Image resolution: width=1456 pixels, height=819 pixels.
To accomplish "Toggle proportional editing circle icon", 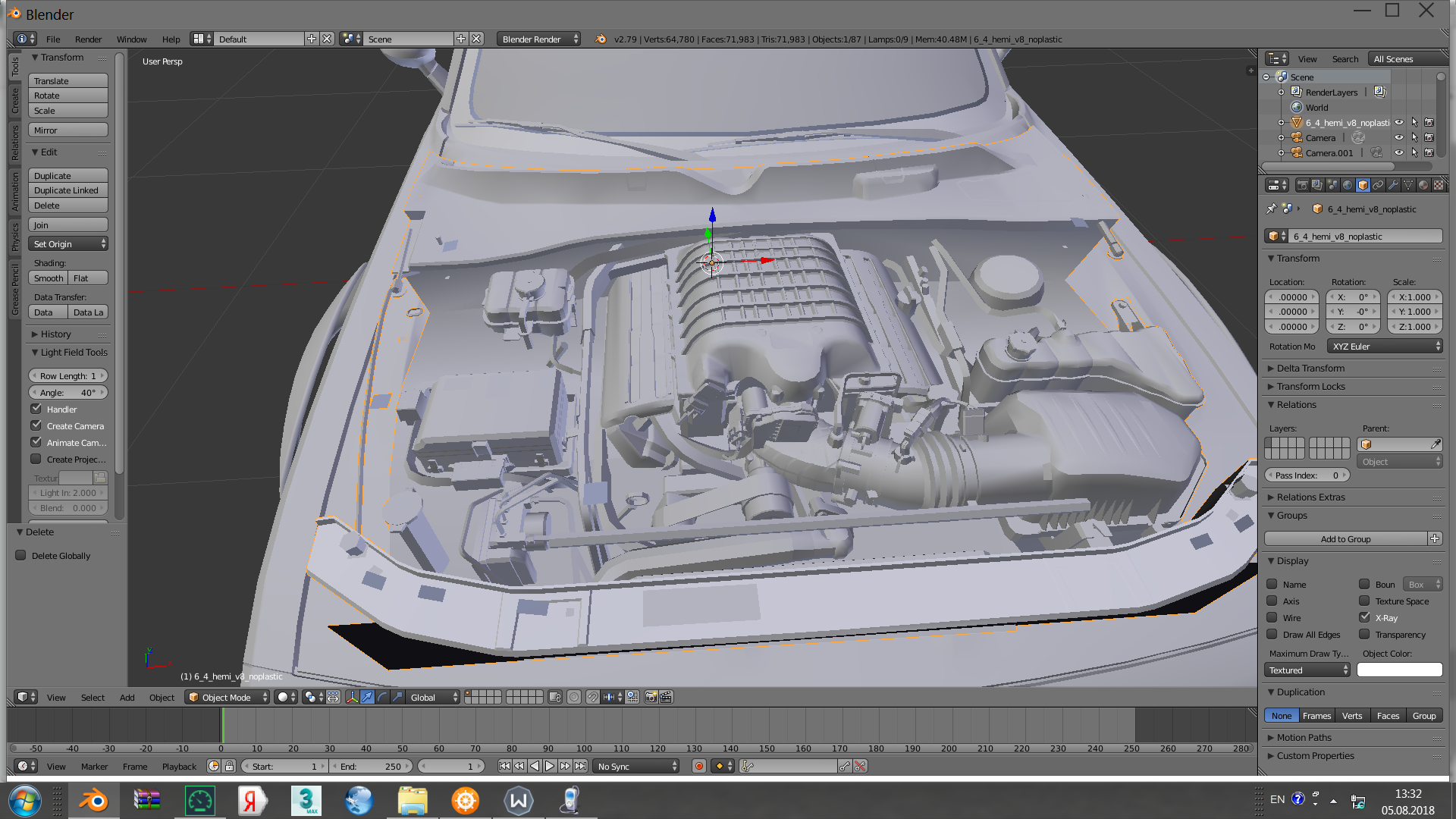I will tap(574, 697).
